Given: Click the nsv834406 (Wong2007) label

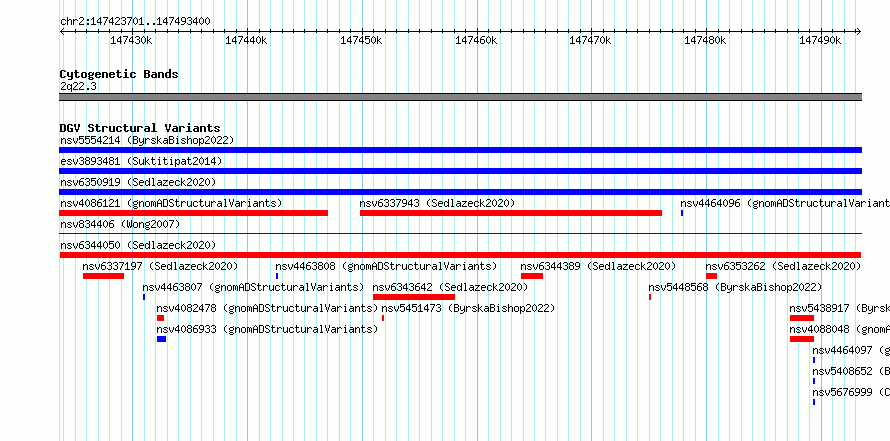Looking at the screenshot, I should pyautogui.click(x=120, y=224).
